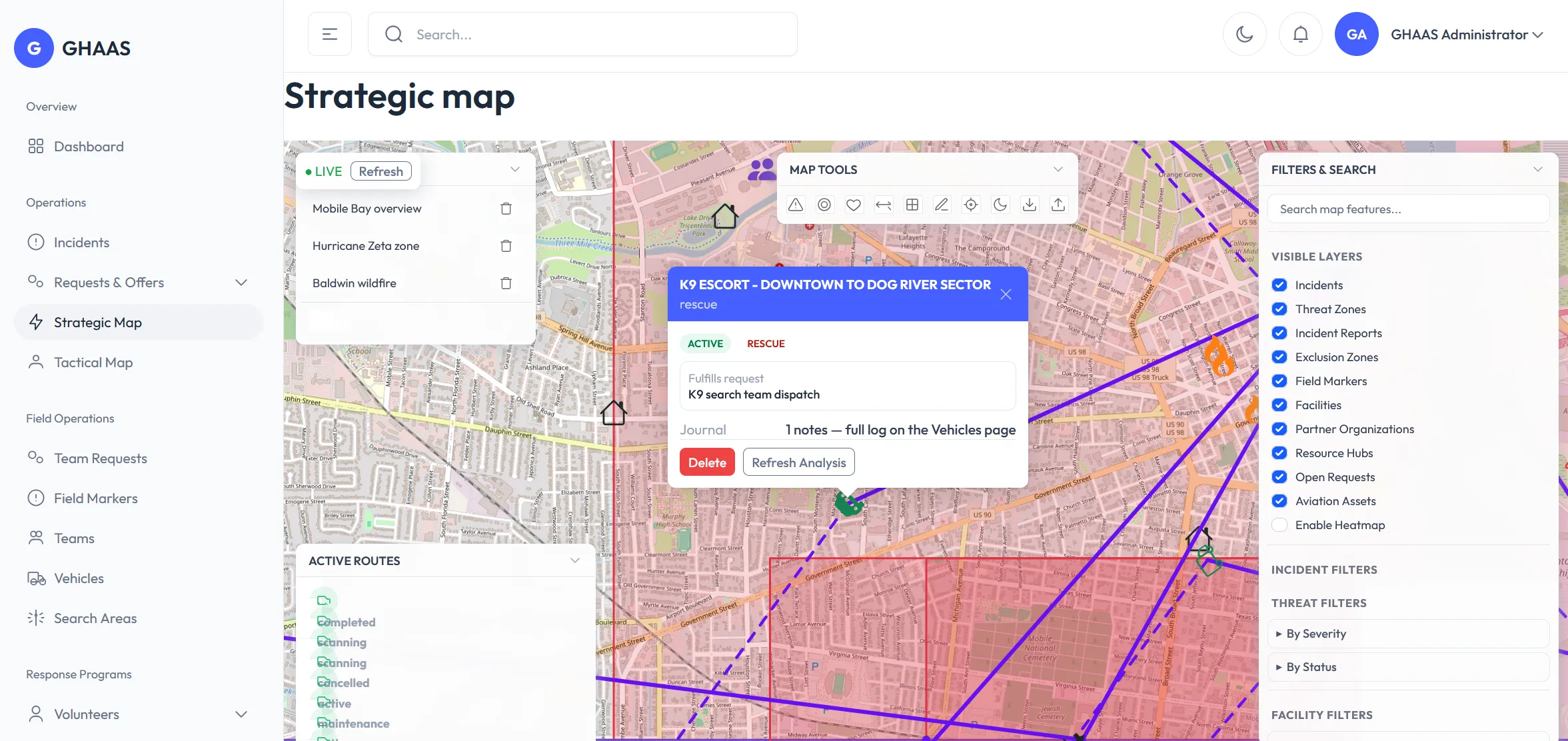Open Vehicles in sidebar

point(138,578)
